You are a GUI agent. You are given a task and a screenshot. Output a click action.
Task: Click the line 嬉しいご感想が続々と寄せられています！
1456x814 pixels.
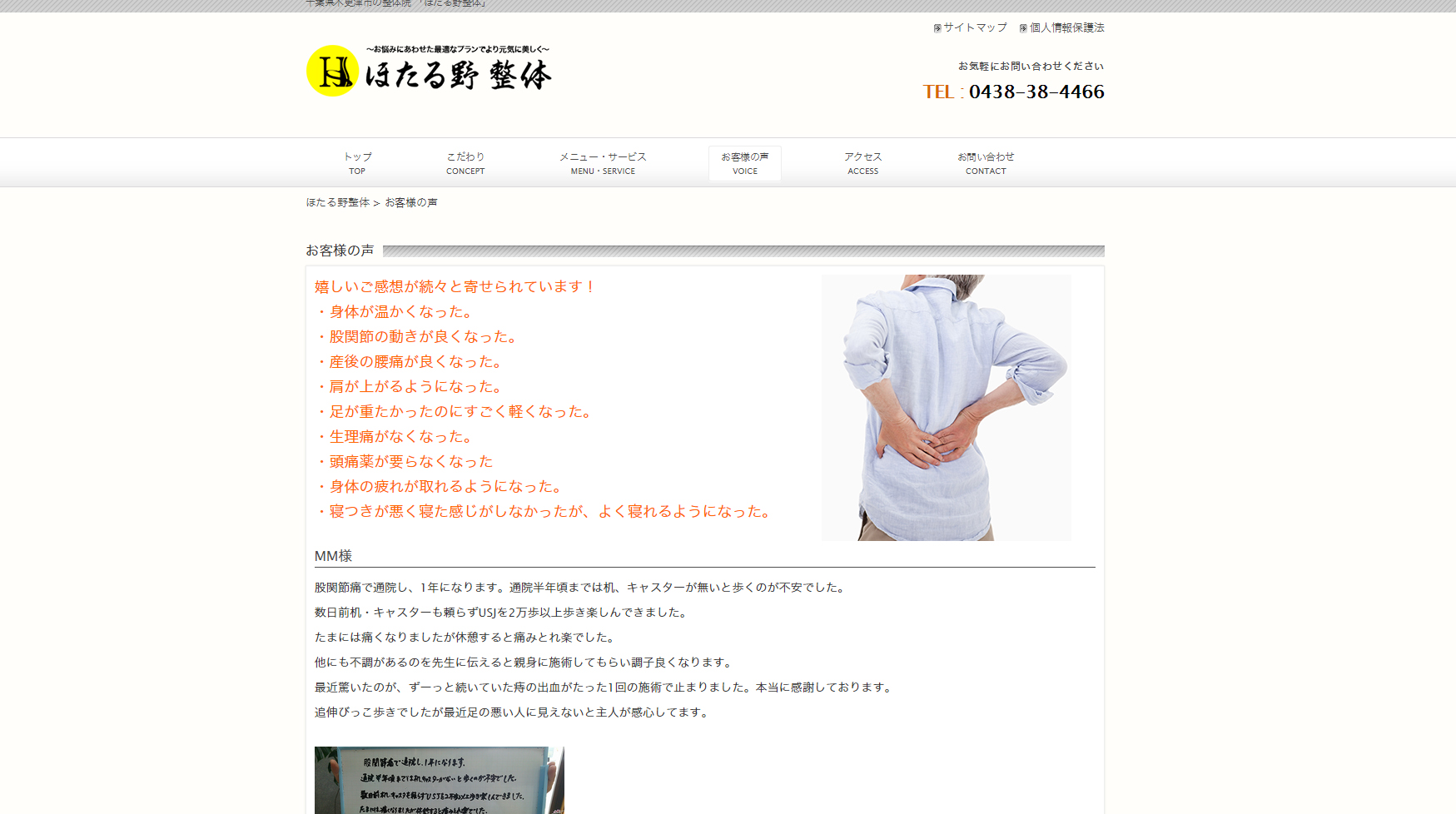tap(455, 286)
